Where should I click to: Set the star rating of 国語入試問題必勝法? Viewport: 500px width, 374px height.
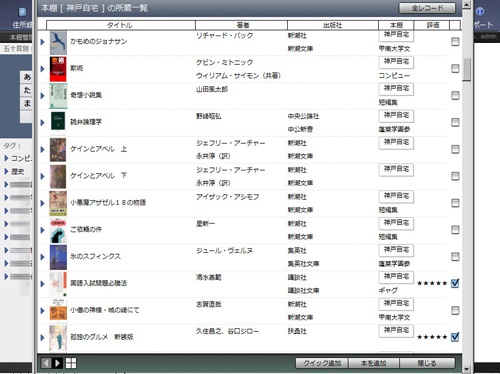click(x=432, y=283)
